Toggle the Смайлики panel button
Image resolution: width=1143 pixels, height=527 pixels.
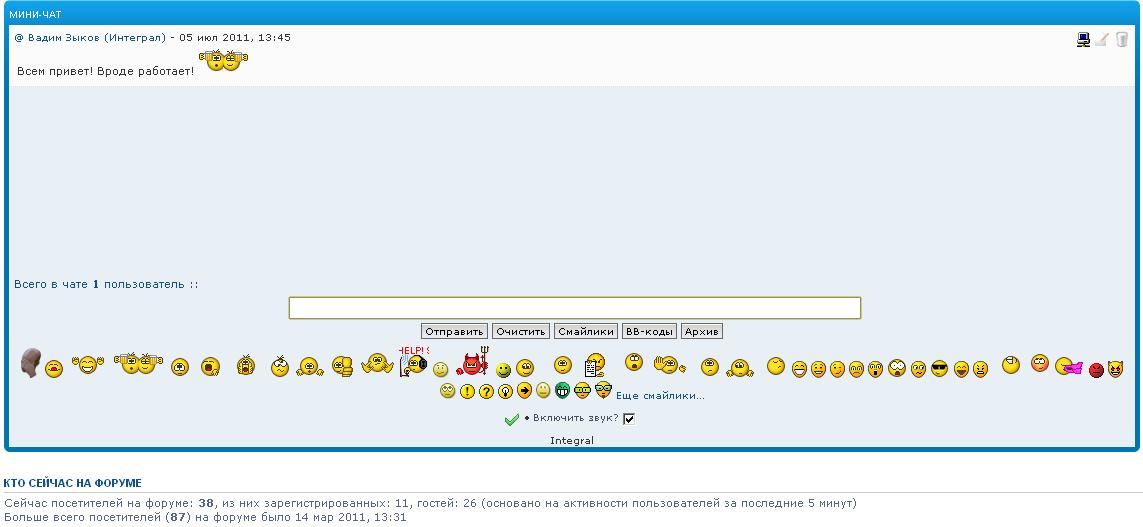click(x=586, y=331)
